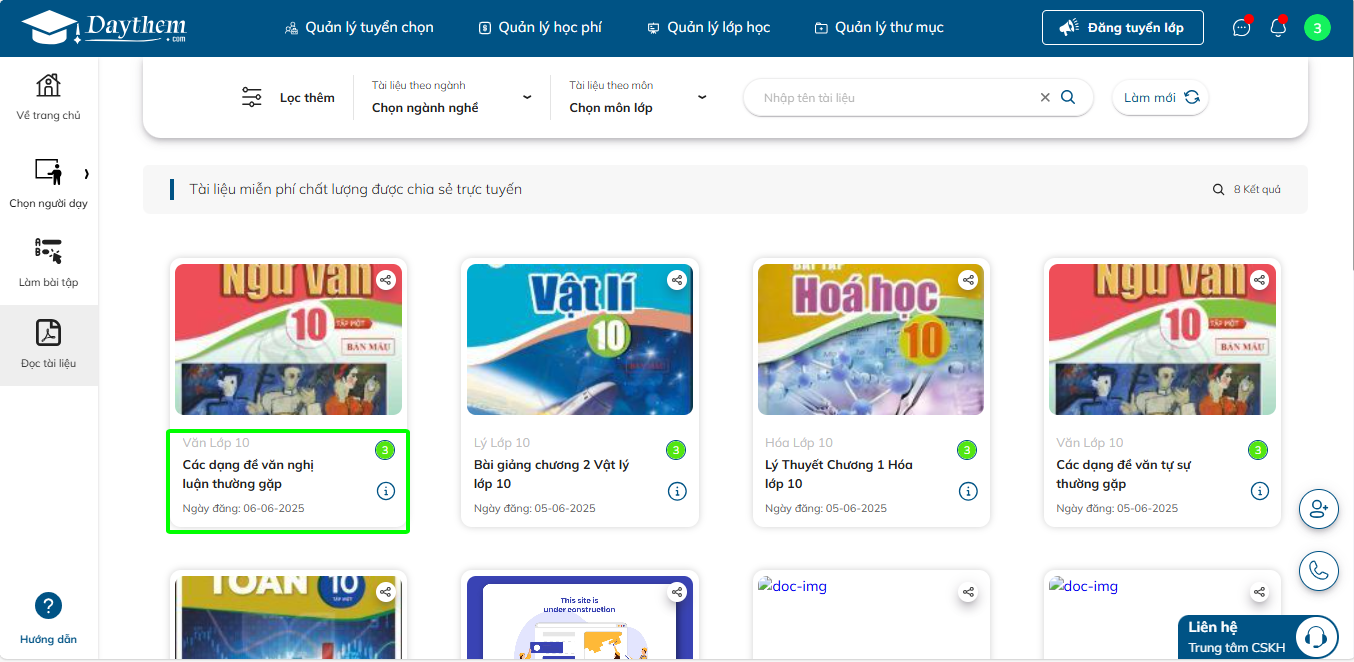Open the notifications bell
Screen dimensions: 1354x662
1278,28
